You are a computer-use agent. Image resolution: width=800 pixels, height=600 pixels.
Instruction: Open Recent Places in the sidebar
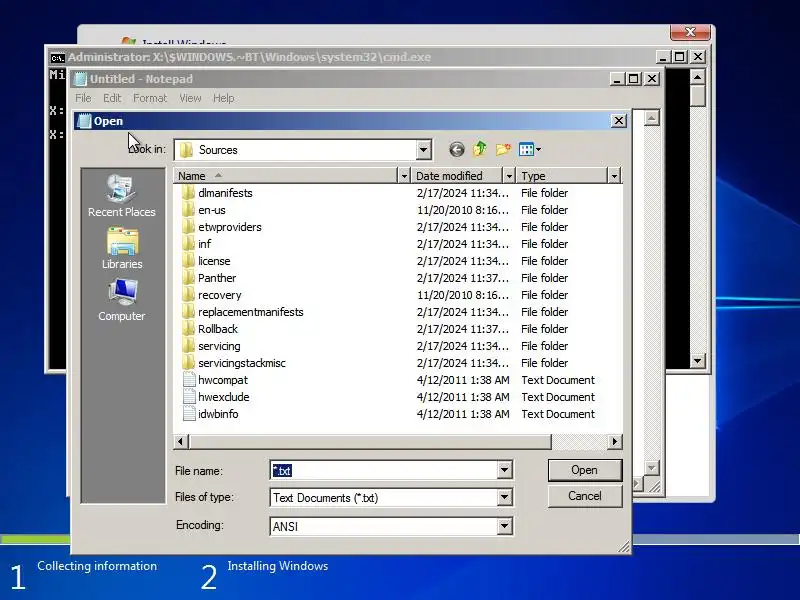click(121, 196)
